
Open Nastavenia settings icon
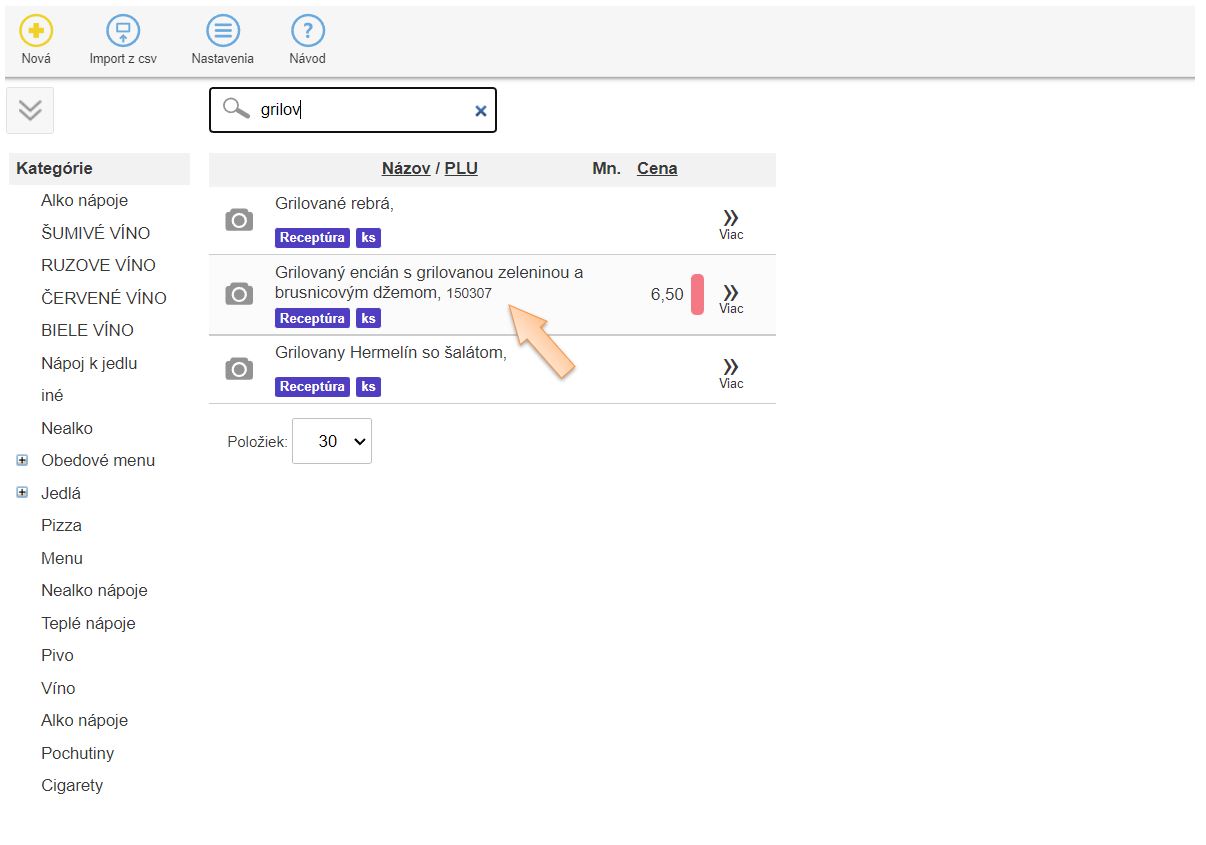(x=222, y=31)
